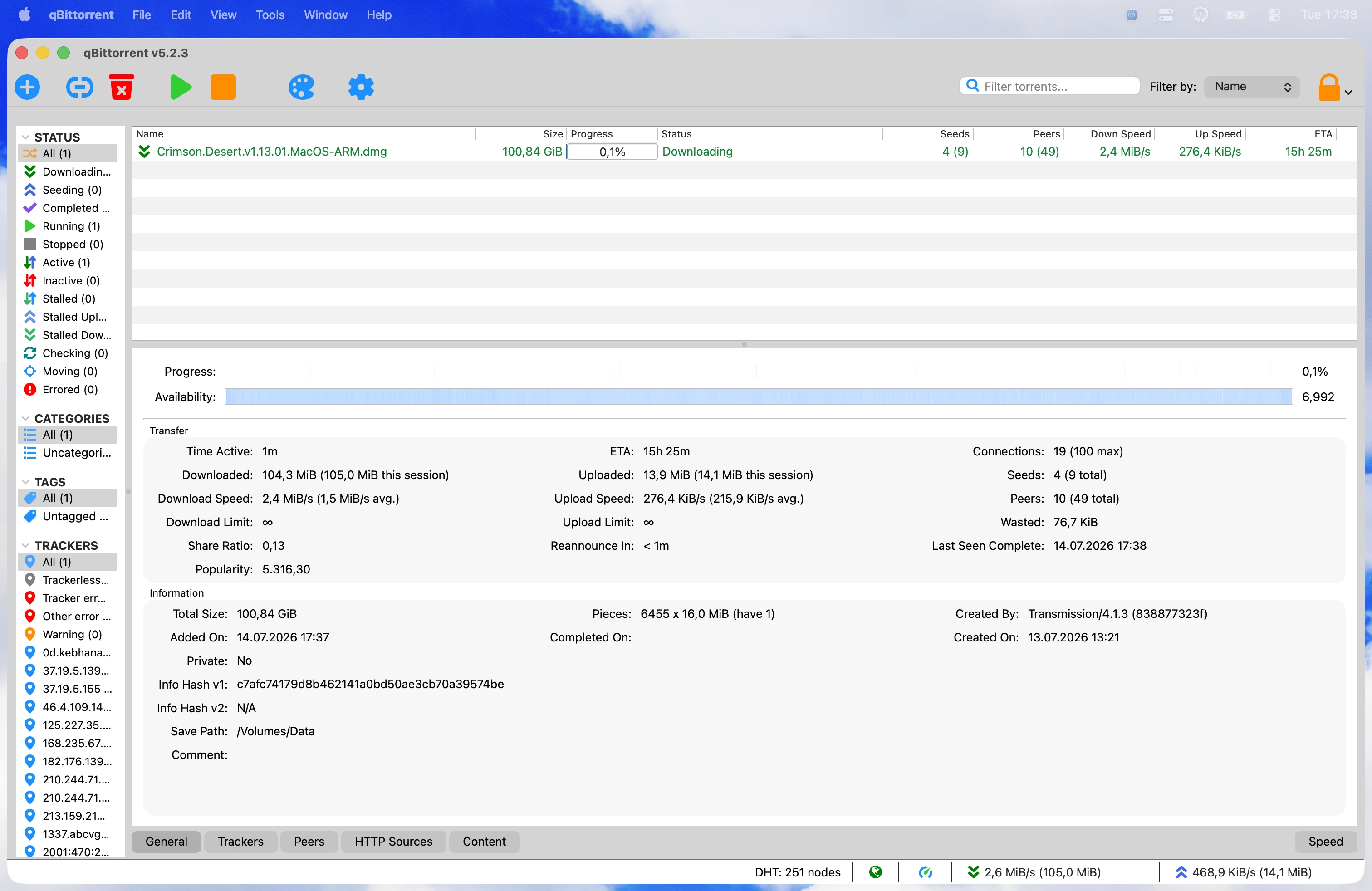Screen dimensions: 1372x891
Task: Select the Tracker error filter
Action: pyautogui.click(x=68, y=598)
